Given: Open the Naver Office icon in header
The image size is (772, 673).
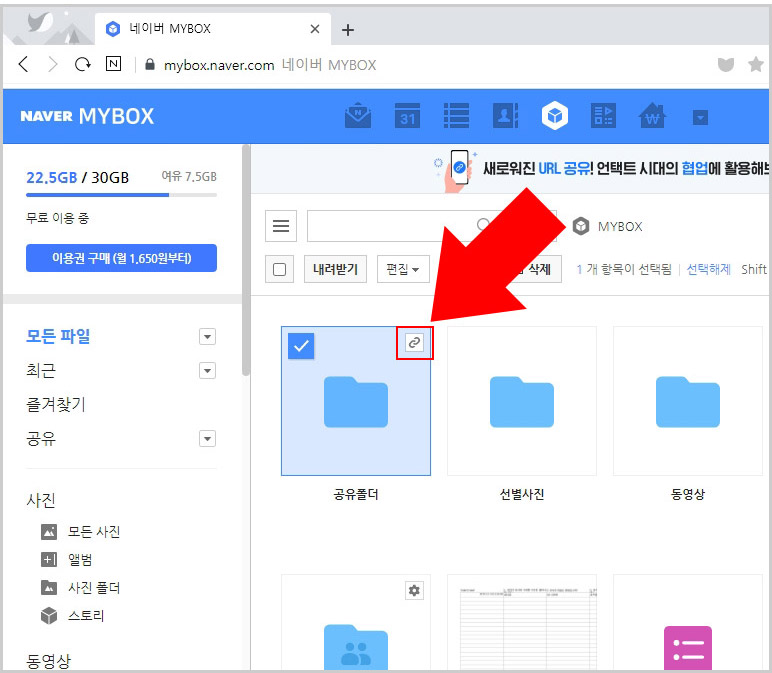Looking at the screenshot, I should coord(603,116).
